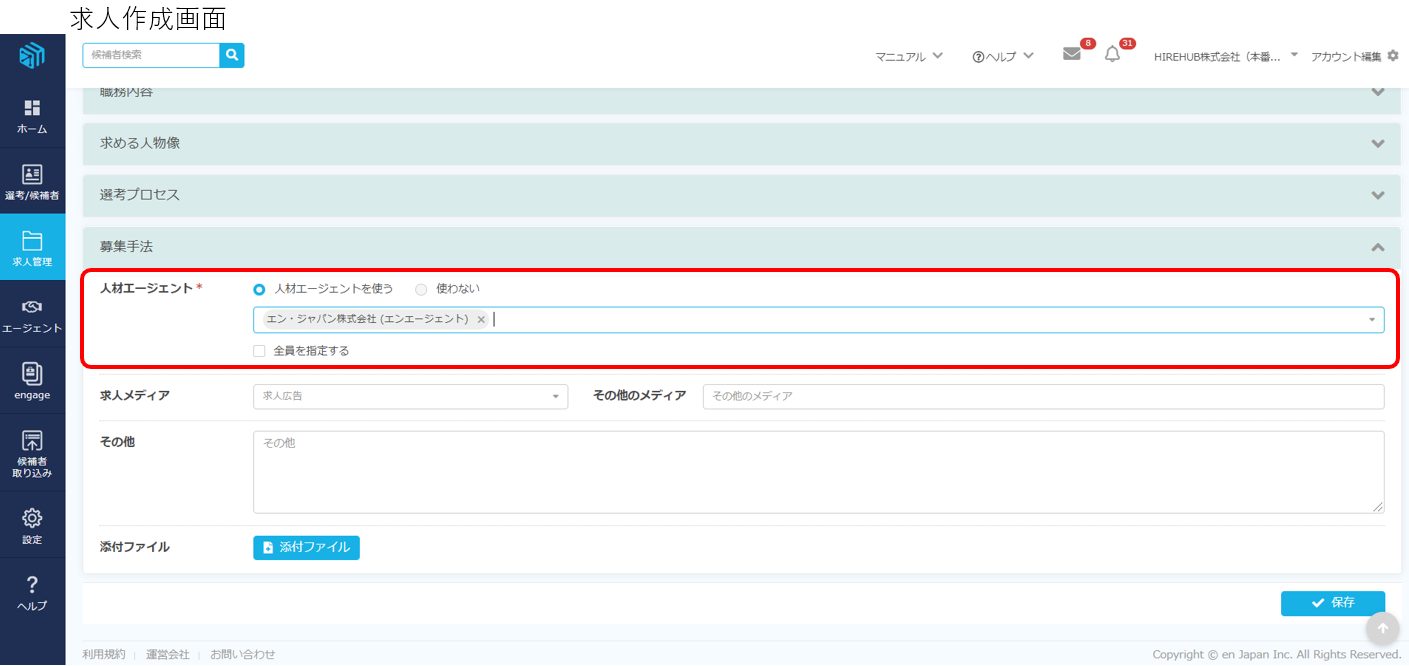Viewport: 1409px width, 666px height.
Task: Click the 添付ファイル upload button
Action: pos(306,547)
